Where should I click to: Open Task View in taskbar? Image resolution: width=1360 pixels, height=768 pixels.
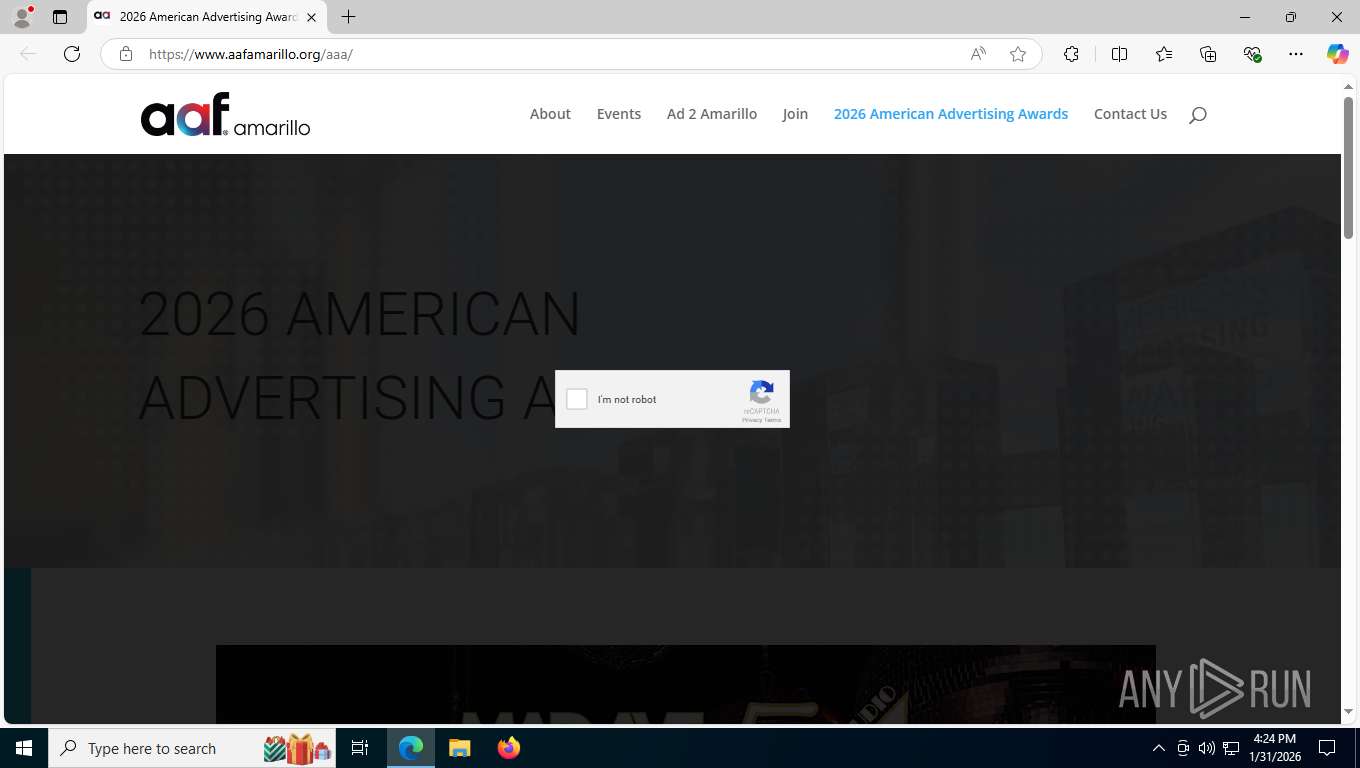tap(360, 748)
